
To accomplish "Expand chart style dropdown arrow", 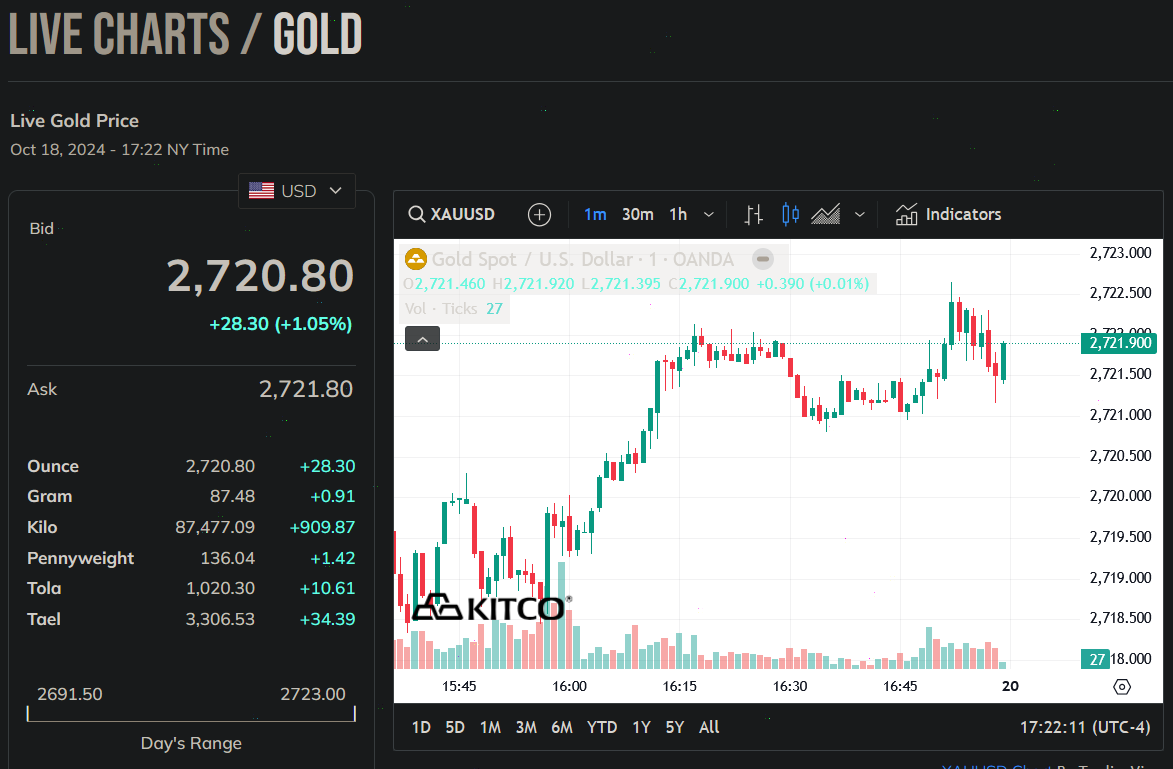I will click(x=860, y=215).
